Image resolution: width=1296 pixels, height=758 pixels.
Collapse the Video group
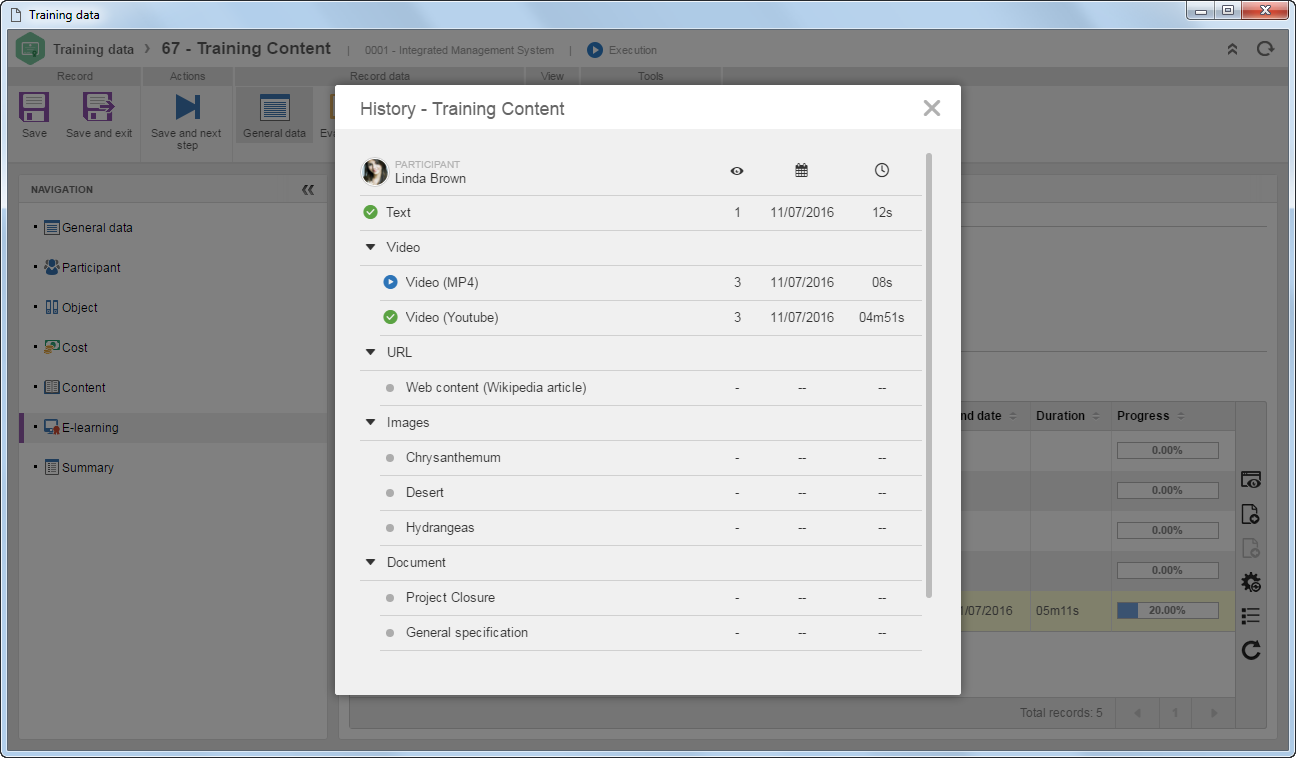tap(370, 247)
